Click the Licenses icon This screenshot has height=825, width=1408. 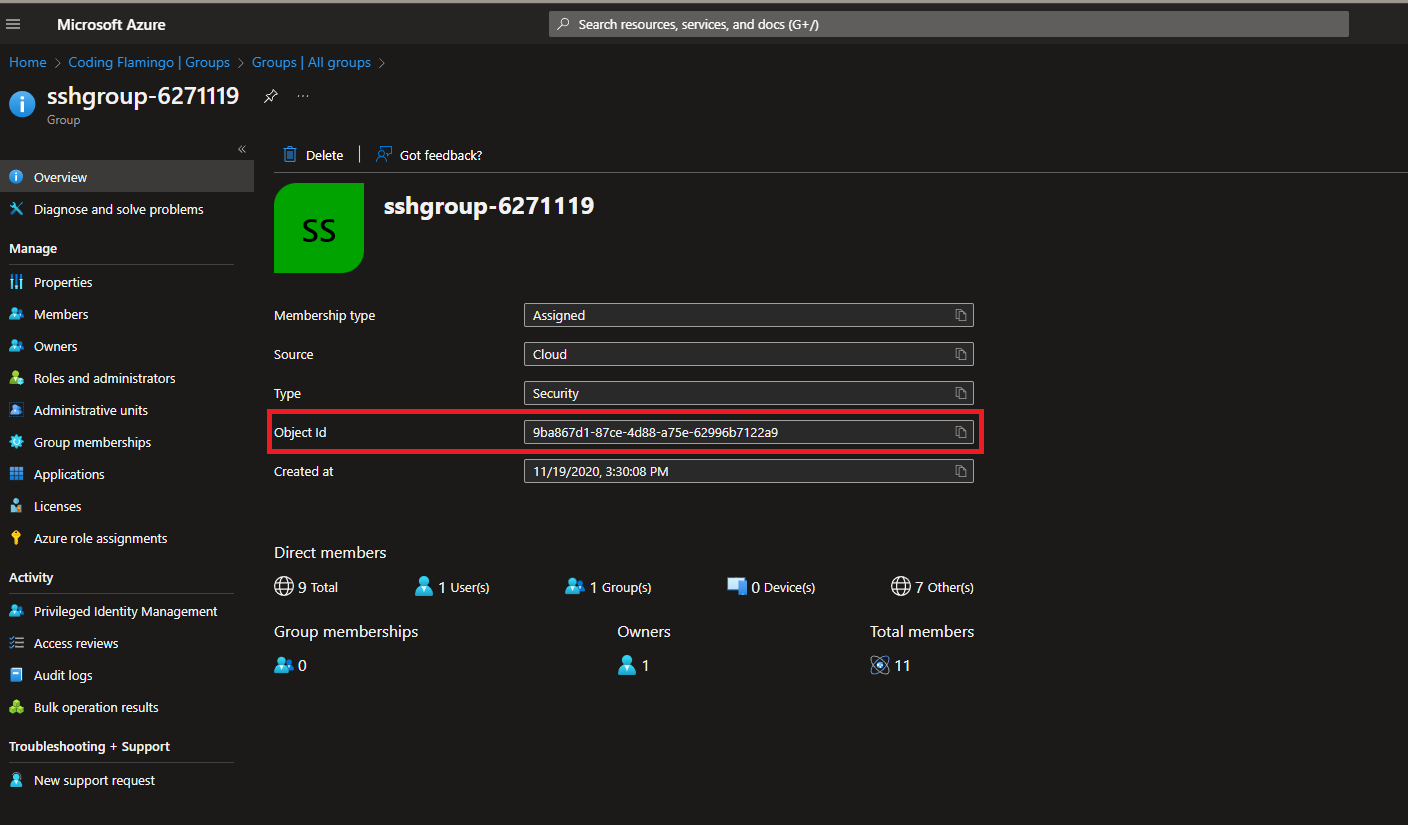click(16, 506)
